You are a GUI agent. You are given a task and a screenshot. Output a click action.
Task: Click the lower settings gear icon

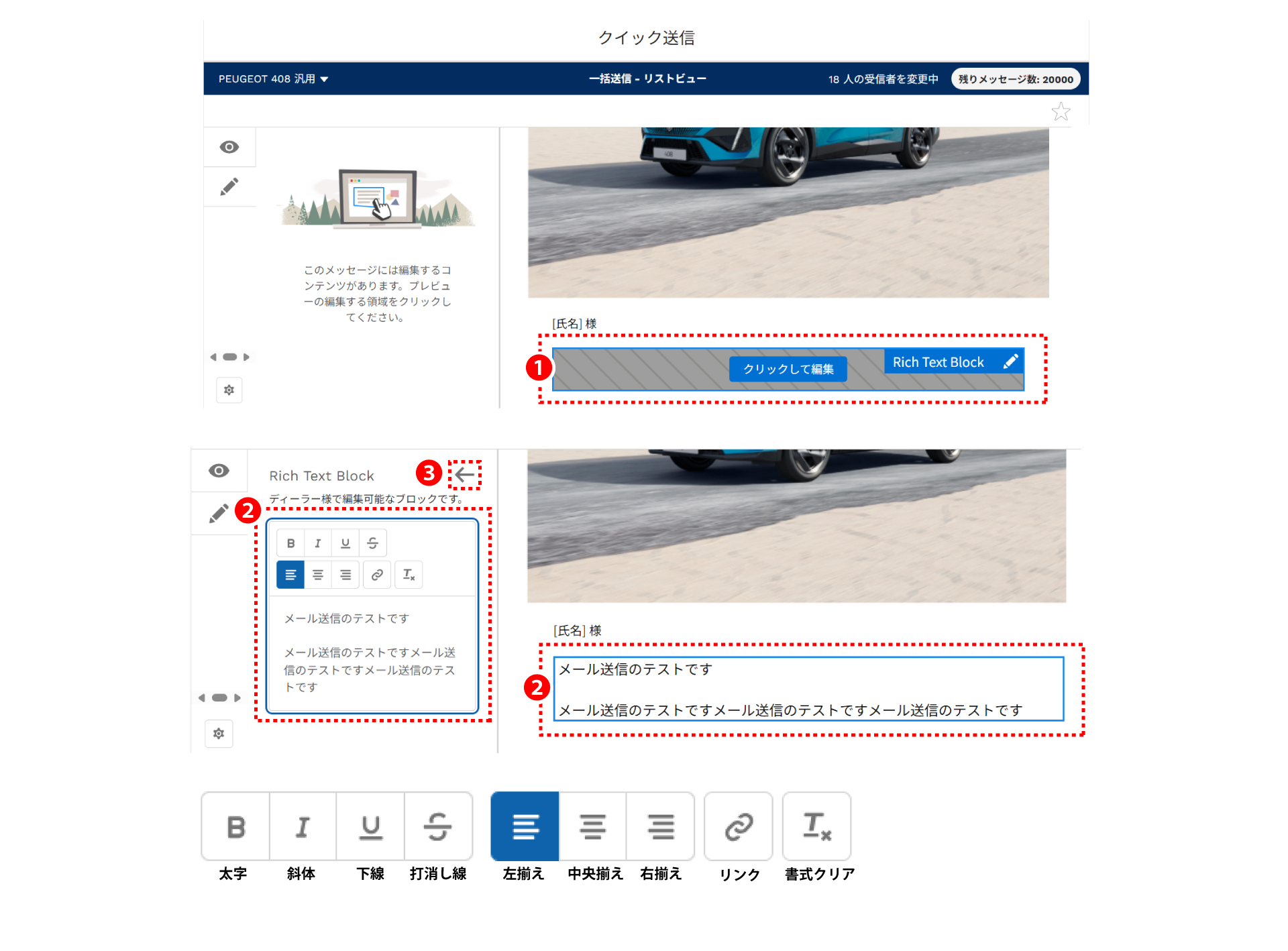(x=219, y=734)
